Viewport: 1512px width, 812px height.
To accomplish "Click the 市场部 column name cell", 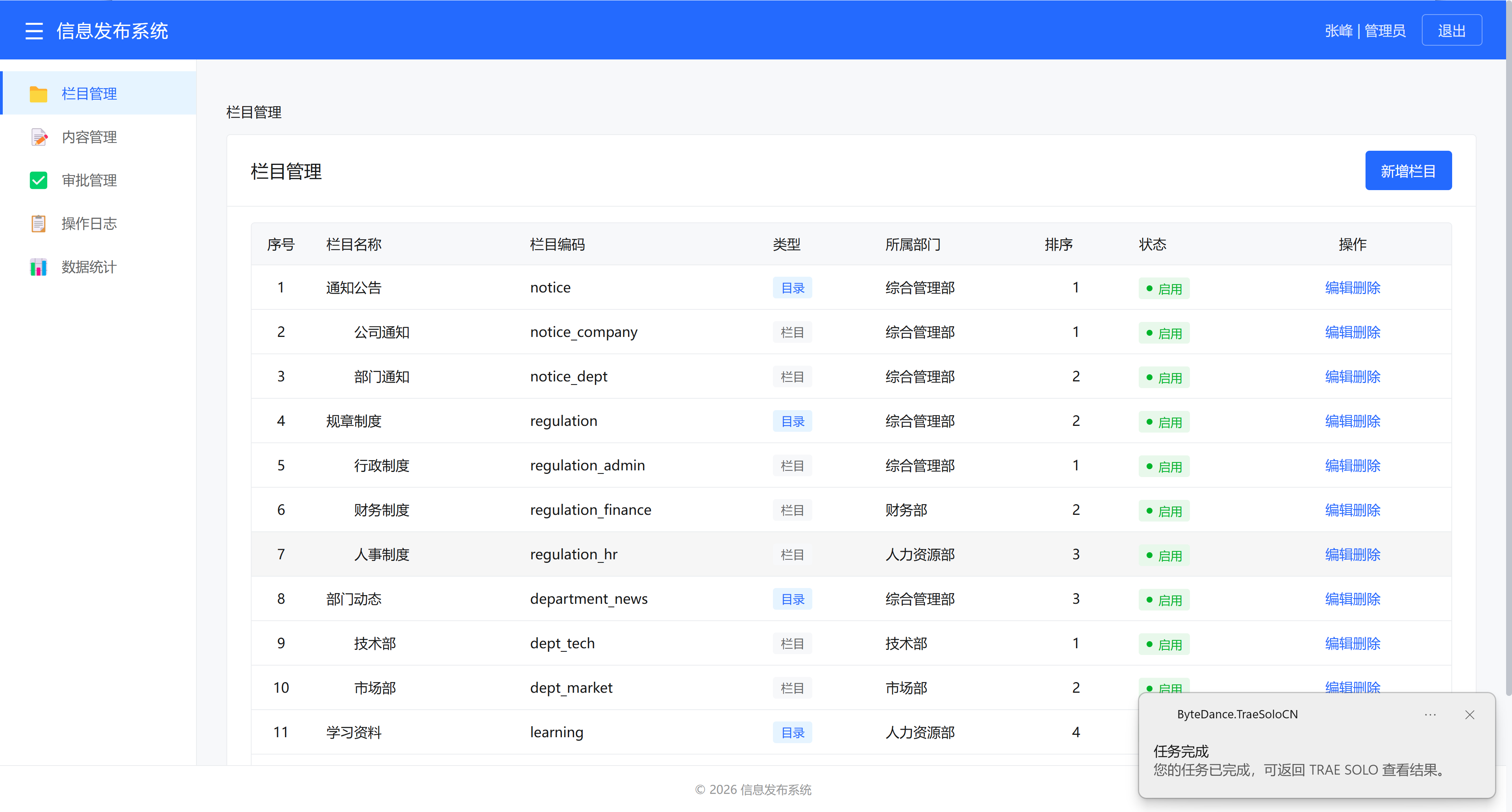I will (374, 688).
